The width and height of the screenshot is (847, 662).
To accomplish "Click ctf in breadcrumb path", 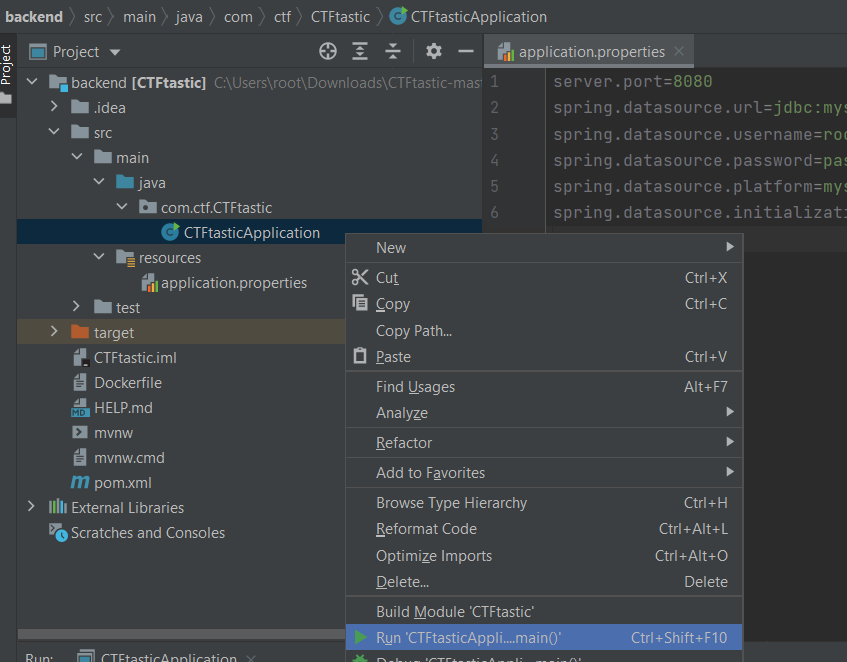I will click(282, 17).
